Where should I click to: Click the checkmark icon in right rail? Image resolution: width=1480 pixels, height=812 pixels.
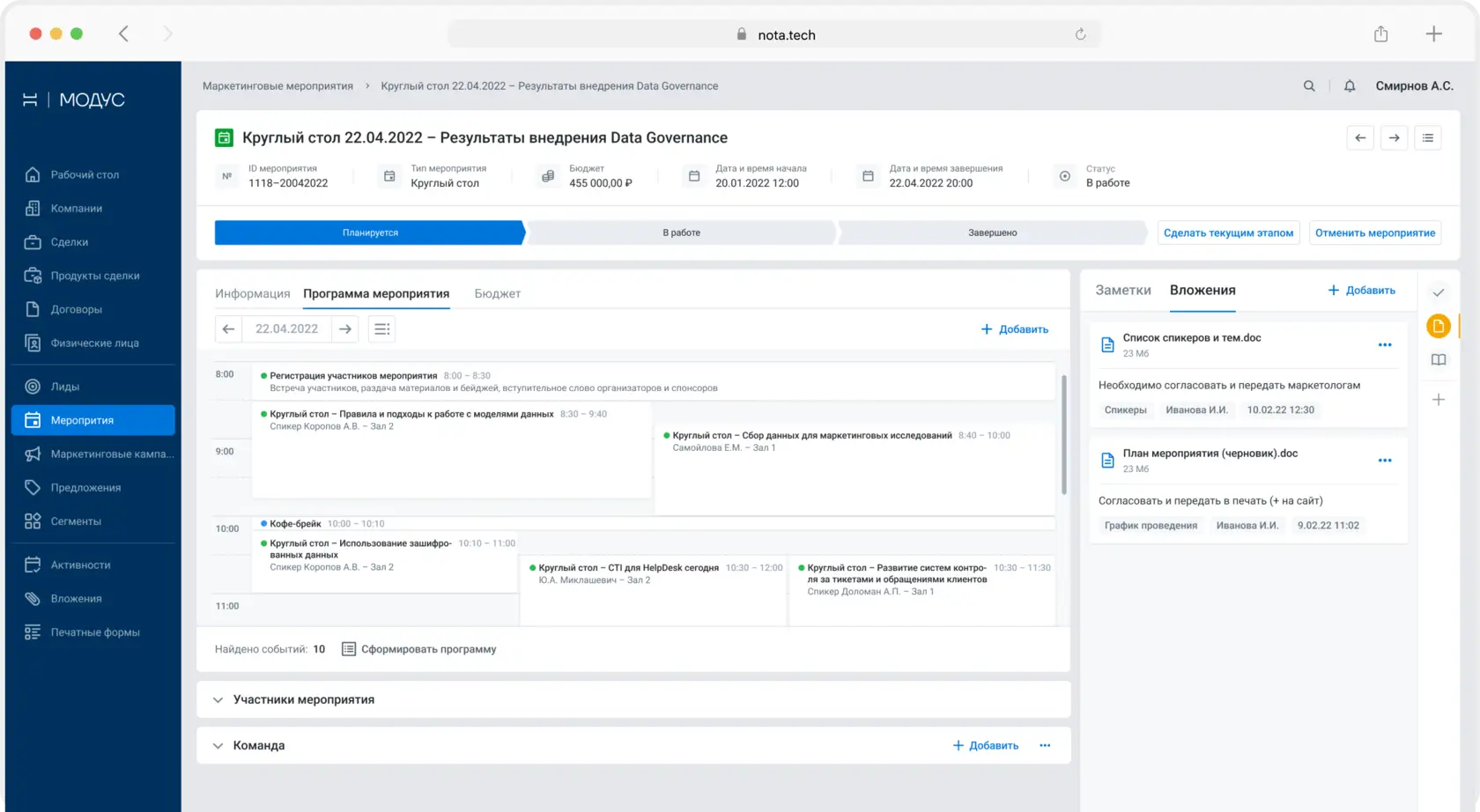tap(1439, 292)
